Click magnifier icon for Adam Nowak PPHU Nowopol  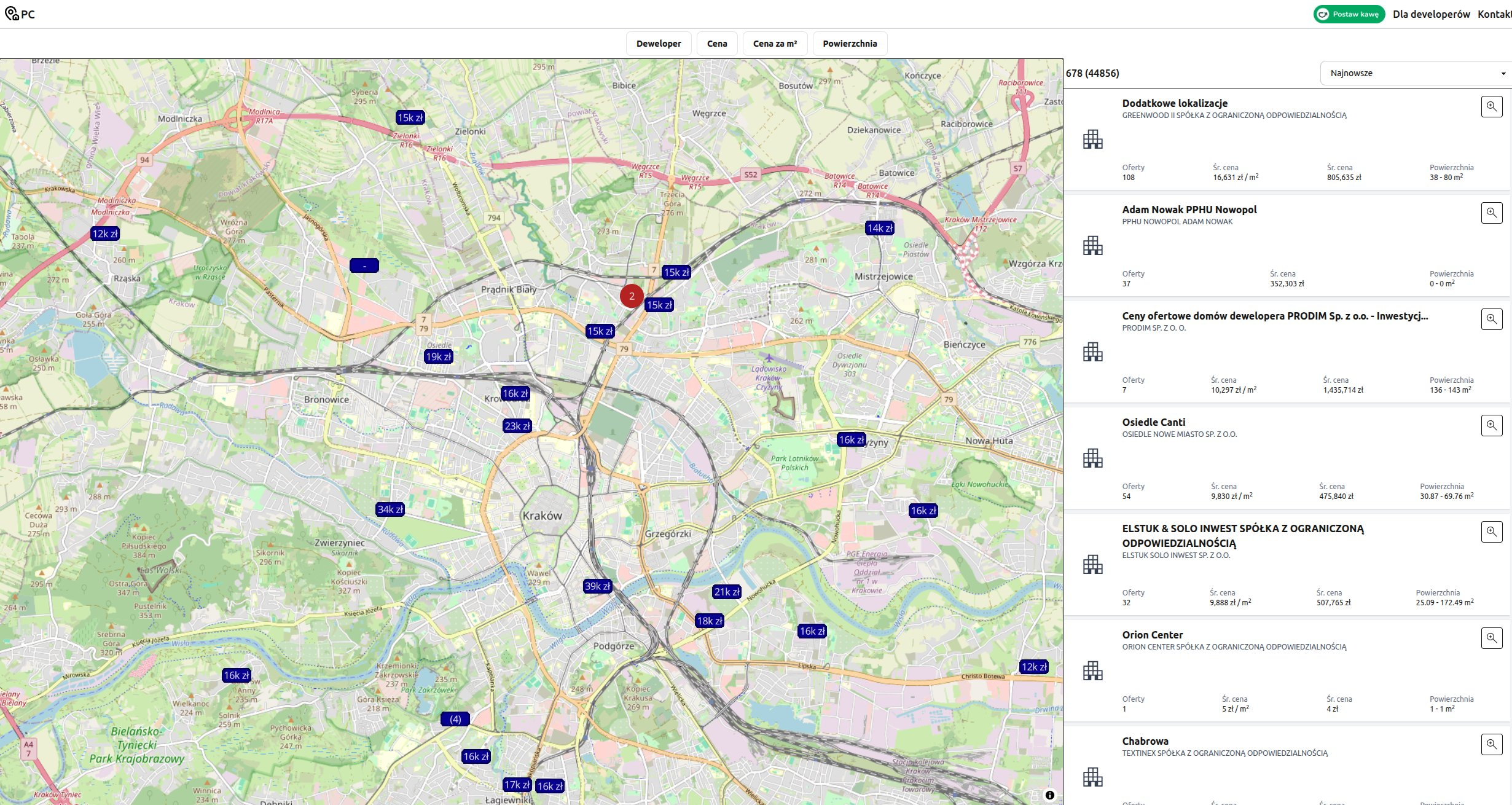click(1491, 213)
